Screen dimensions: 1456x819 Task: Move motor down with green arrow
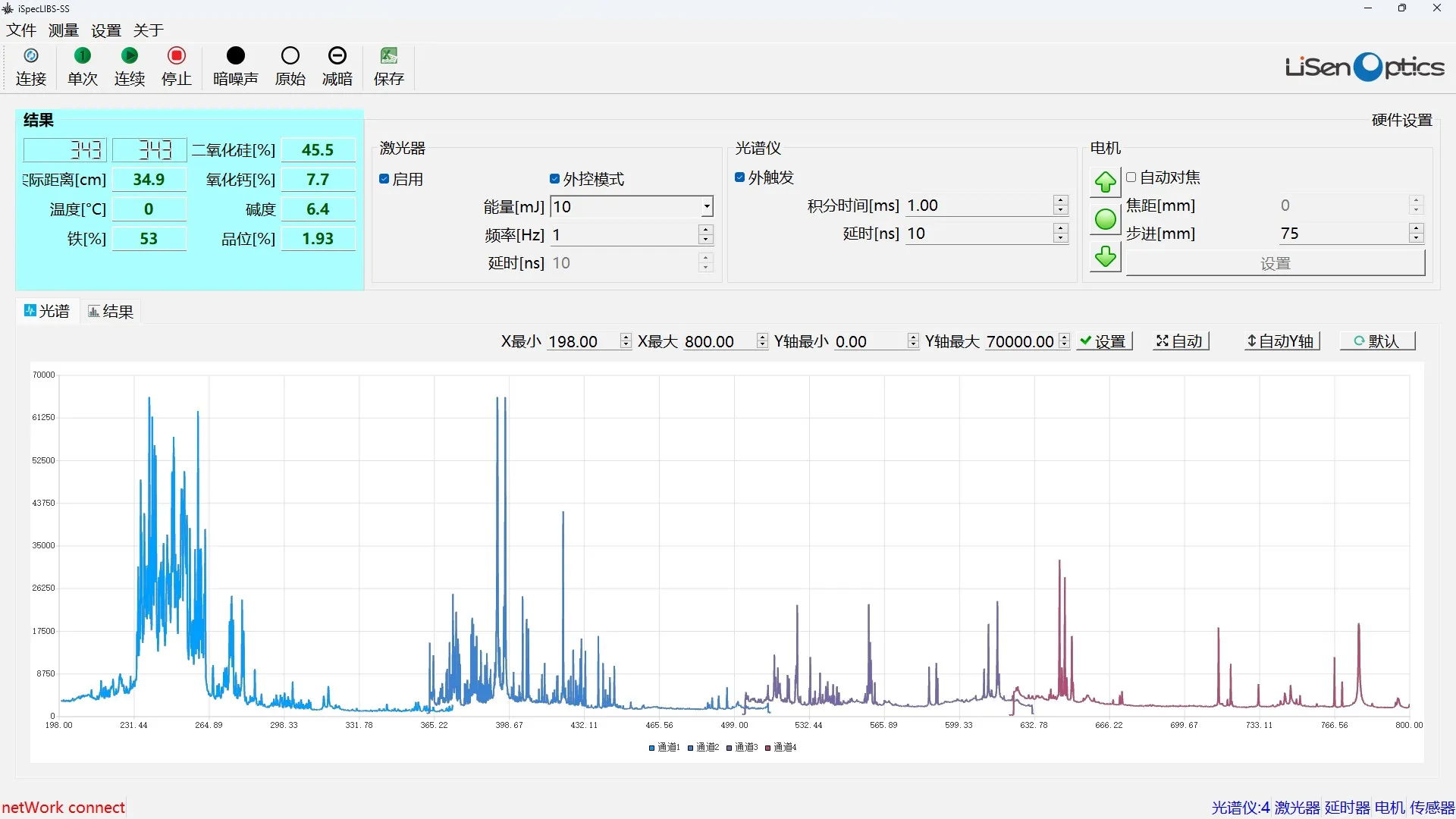click(1106, 256)
